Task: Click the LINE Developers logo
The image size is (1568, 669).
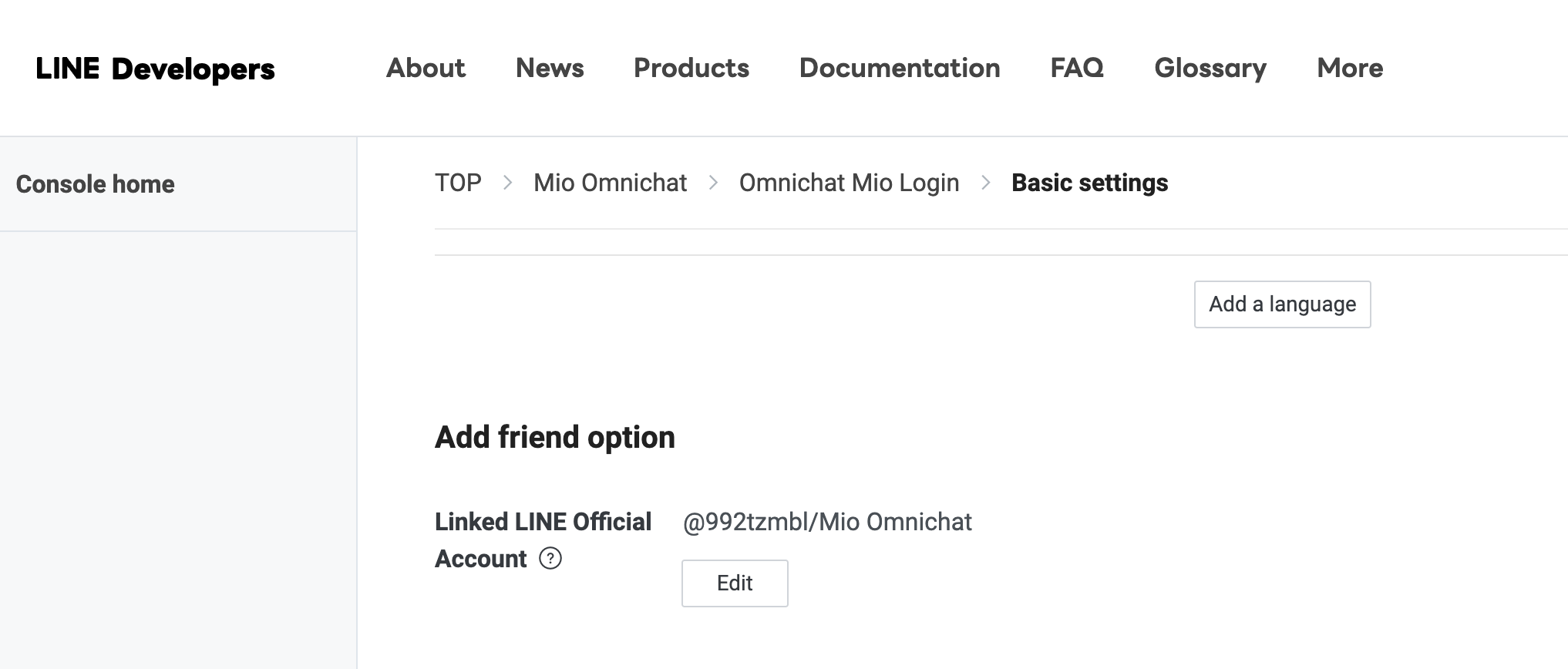Action: 155,69
